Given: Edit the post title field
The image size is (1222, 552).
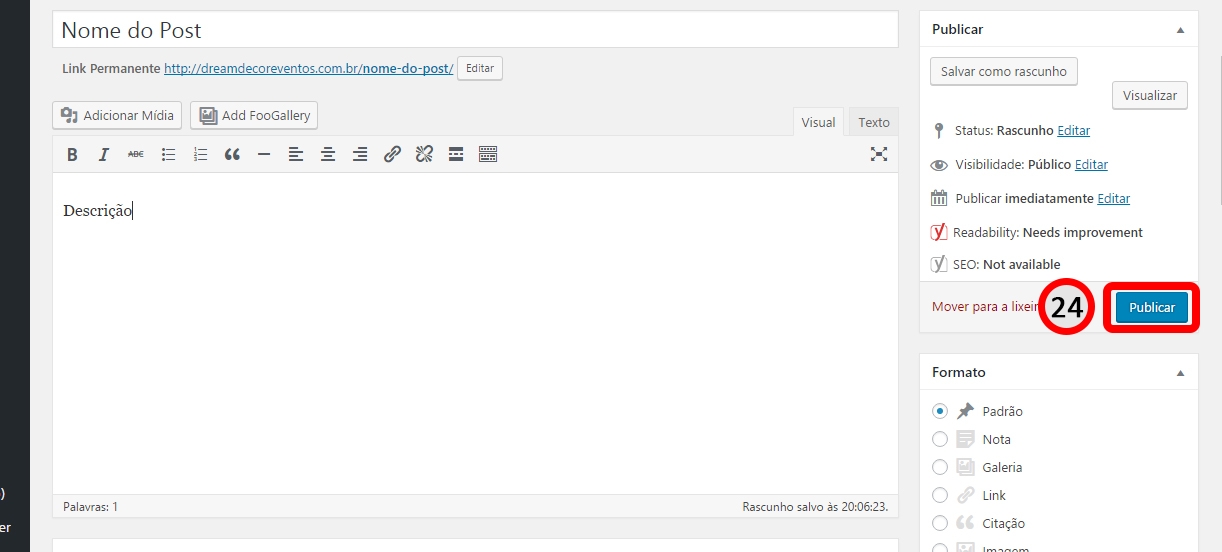Looking at the screenshot, I should (475, 30).
